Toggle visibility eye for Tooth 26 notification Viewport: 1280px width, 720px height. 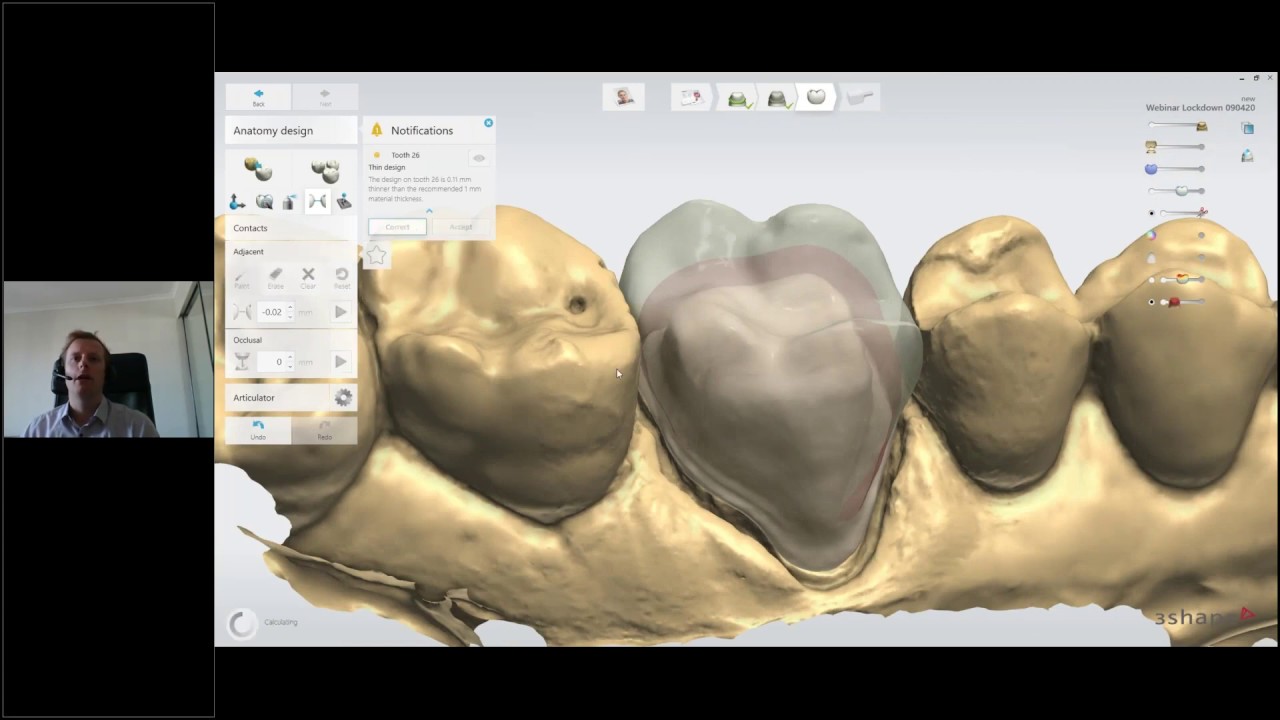tap(479, 158)
